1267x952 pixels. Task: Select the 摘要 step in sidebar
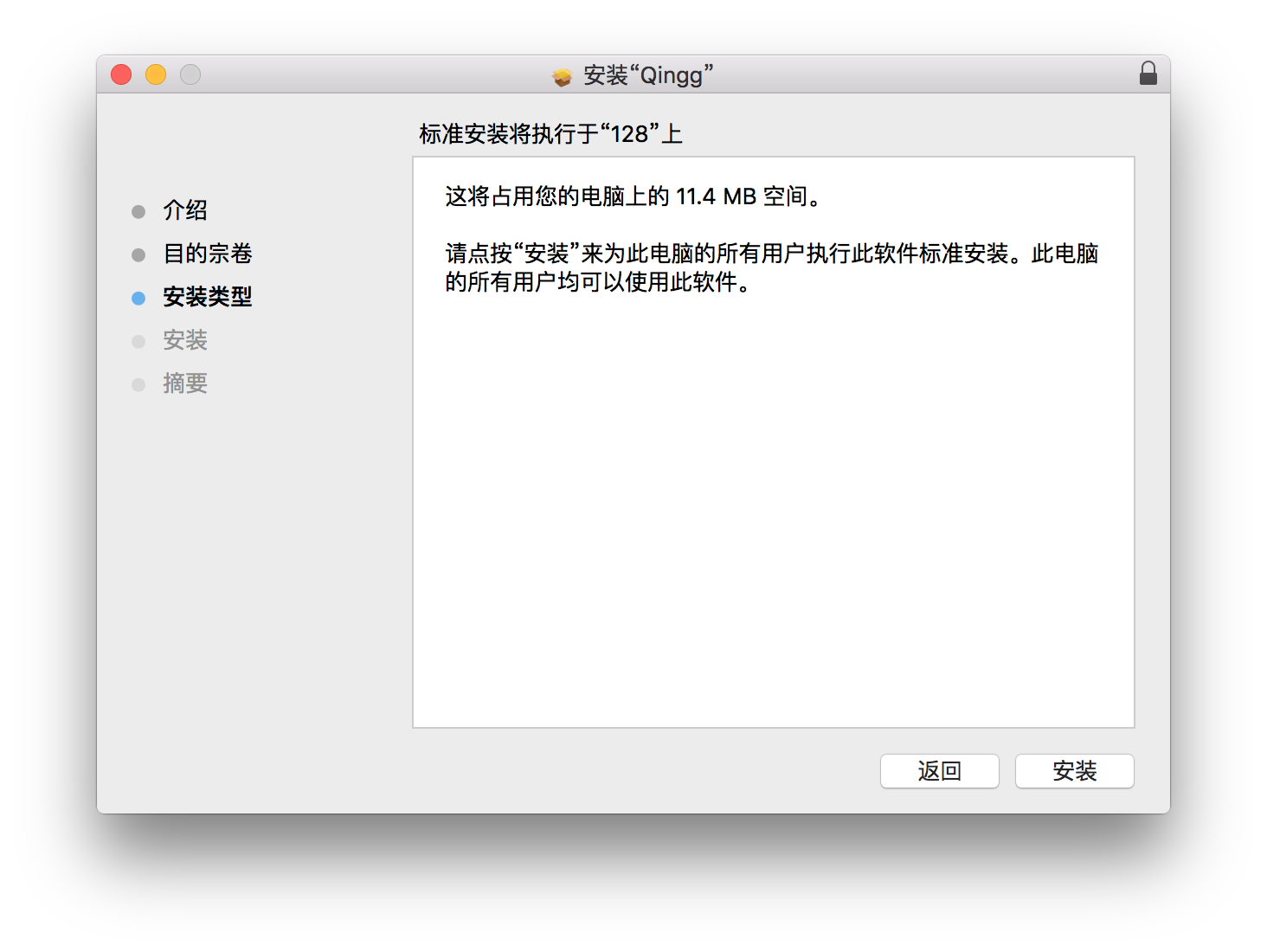coord(185,383)
